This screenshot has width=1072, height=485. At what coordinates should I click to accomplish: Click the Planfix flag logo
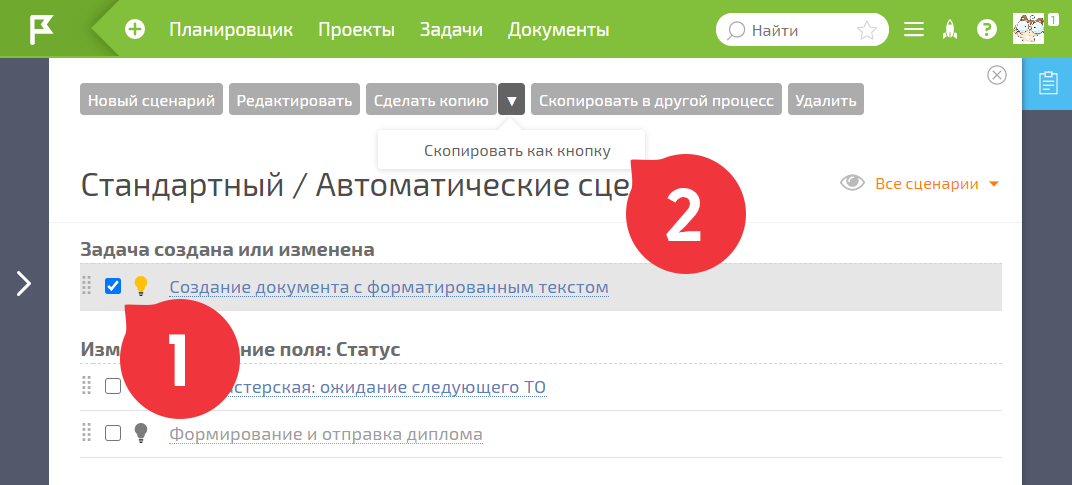coord(41,29)
